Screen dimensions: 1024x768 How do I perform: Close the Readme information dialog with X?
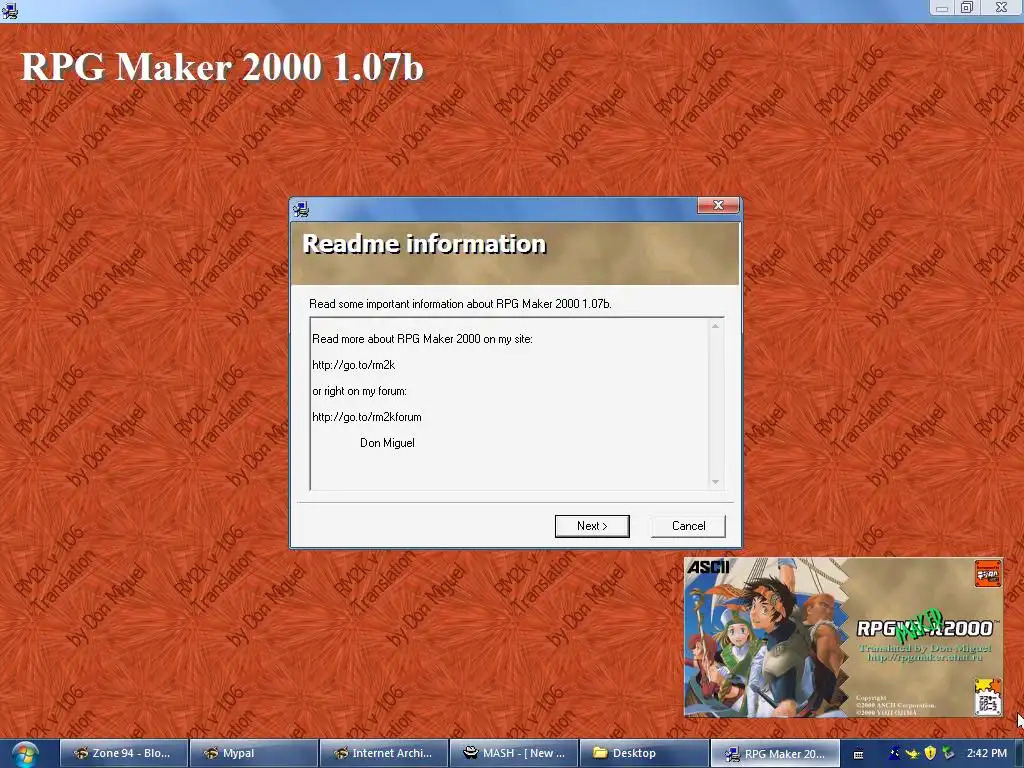pos(718,205)
